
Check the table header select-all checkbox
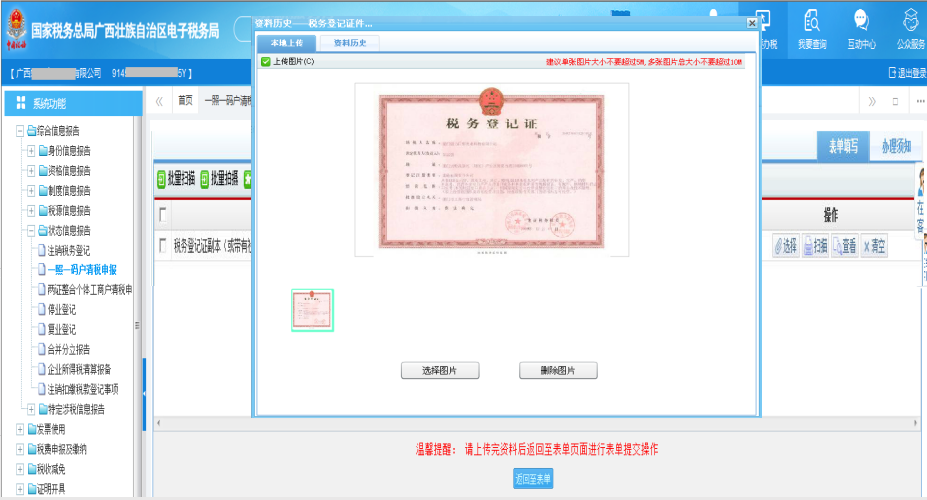(163, 215)
